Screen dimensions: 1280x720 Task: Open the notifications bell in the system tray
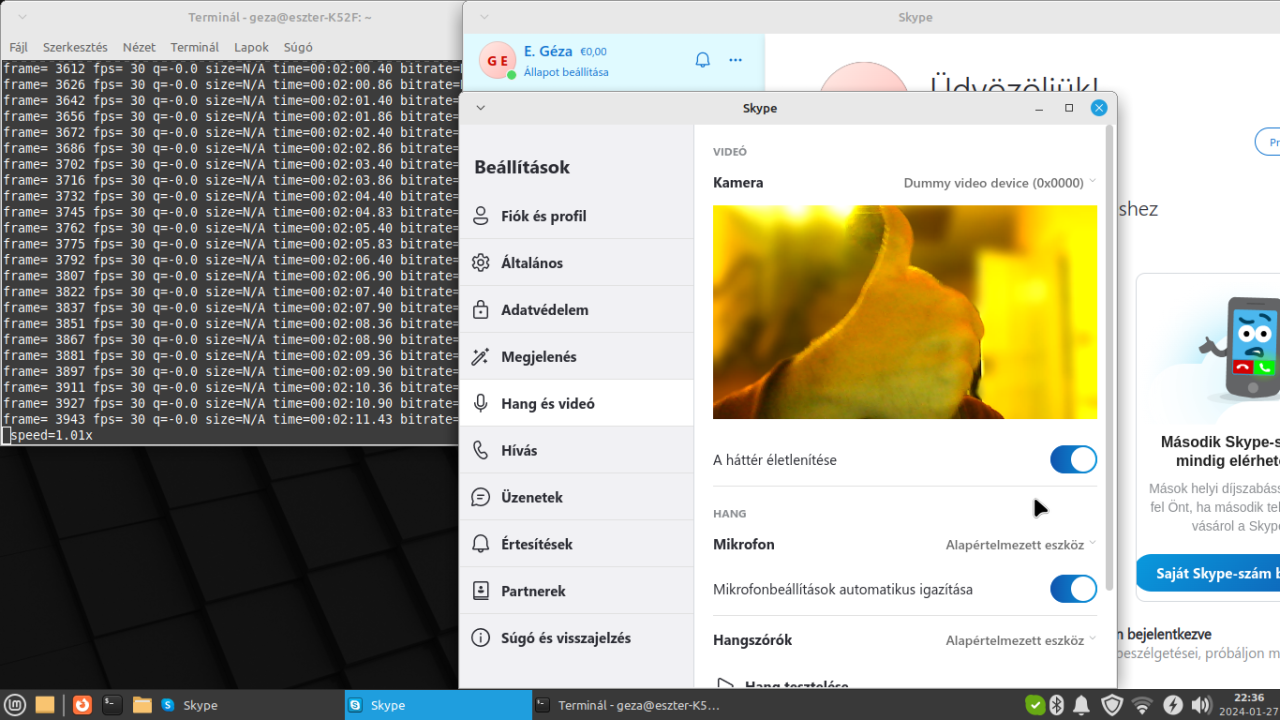(1081, 705)
